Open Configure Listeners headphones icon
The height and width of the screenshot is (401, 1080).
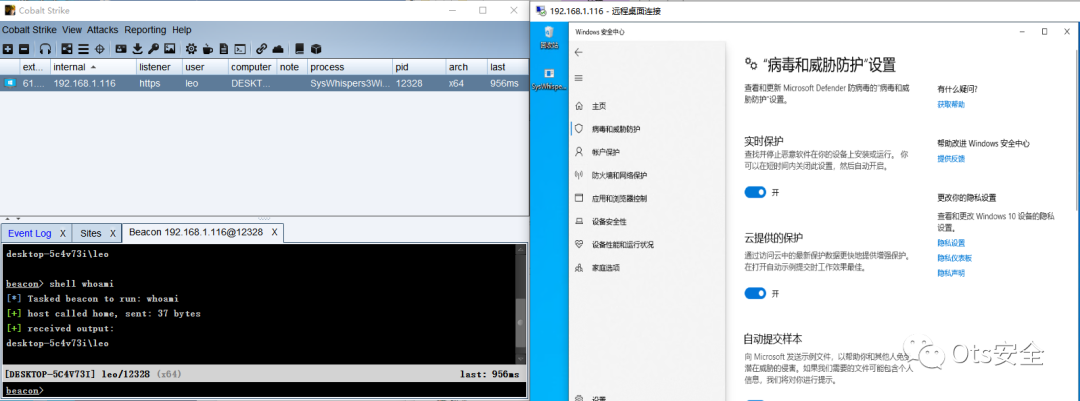coord(45,49)
